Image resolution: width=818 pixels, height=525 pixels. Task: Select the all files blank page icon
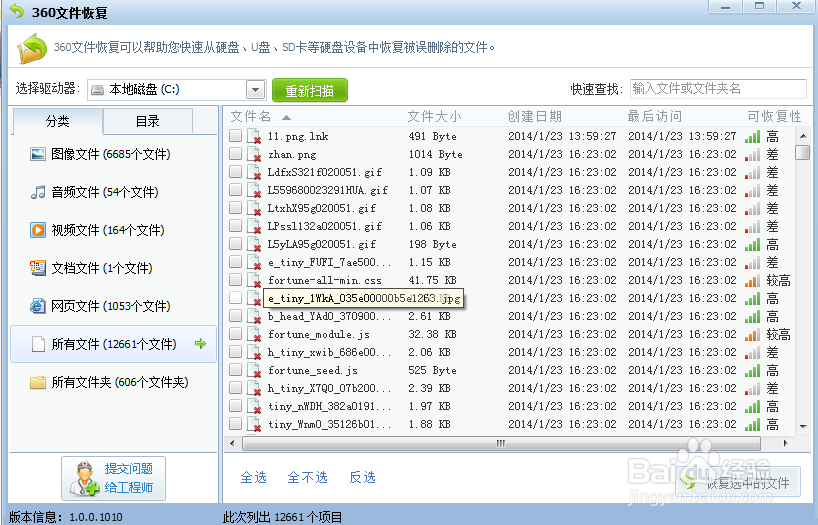point(38,344)
